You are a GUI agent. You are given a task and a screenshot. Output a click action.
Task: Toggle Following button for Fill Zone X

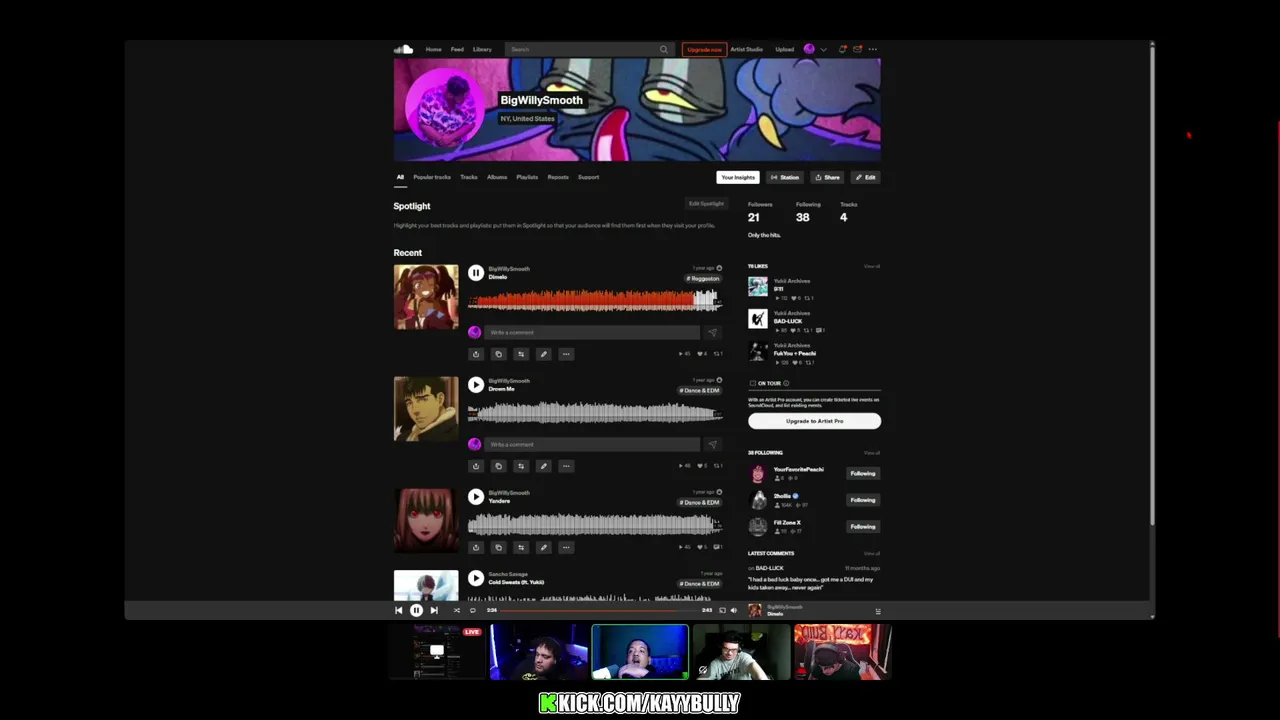863,527
